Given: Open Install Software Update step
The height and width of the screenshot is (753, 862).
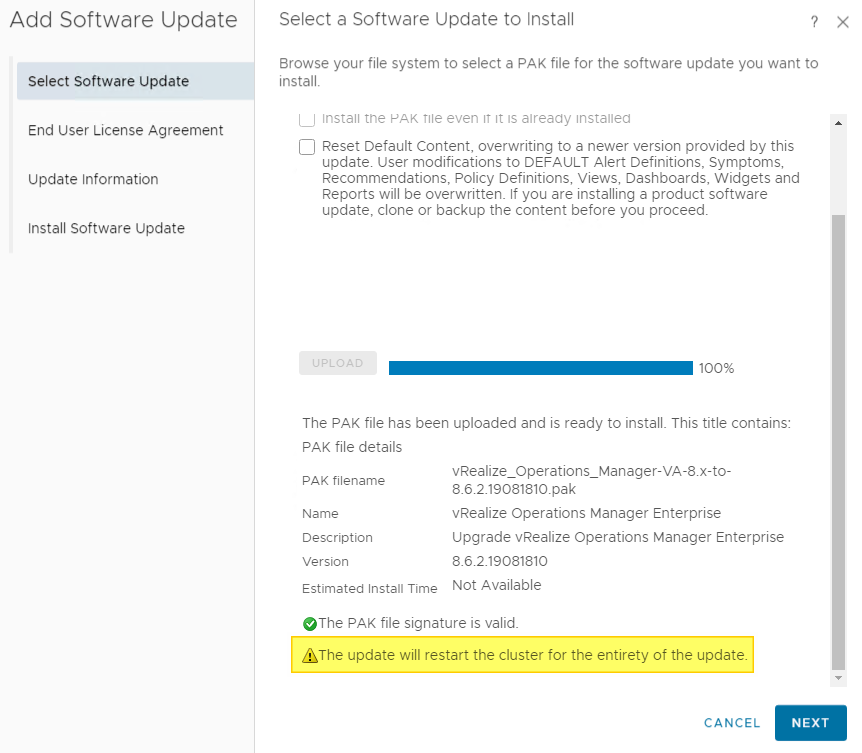Looking at the screenshot, I should click(x=106, y=228).
